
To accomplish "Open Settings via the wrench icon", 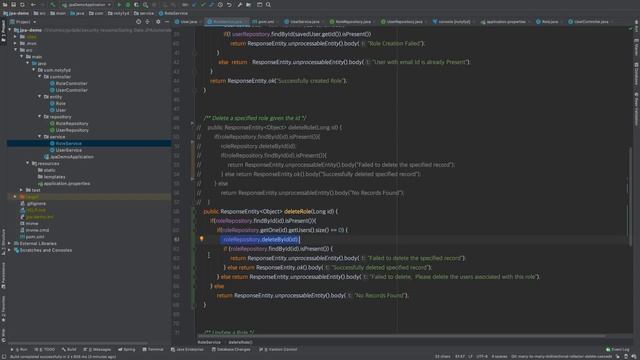I will pyautogui.click(x=240, y=5).
